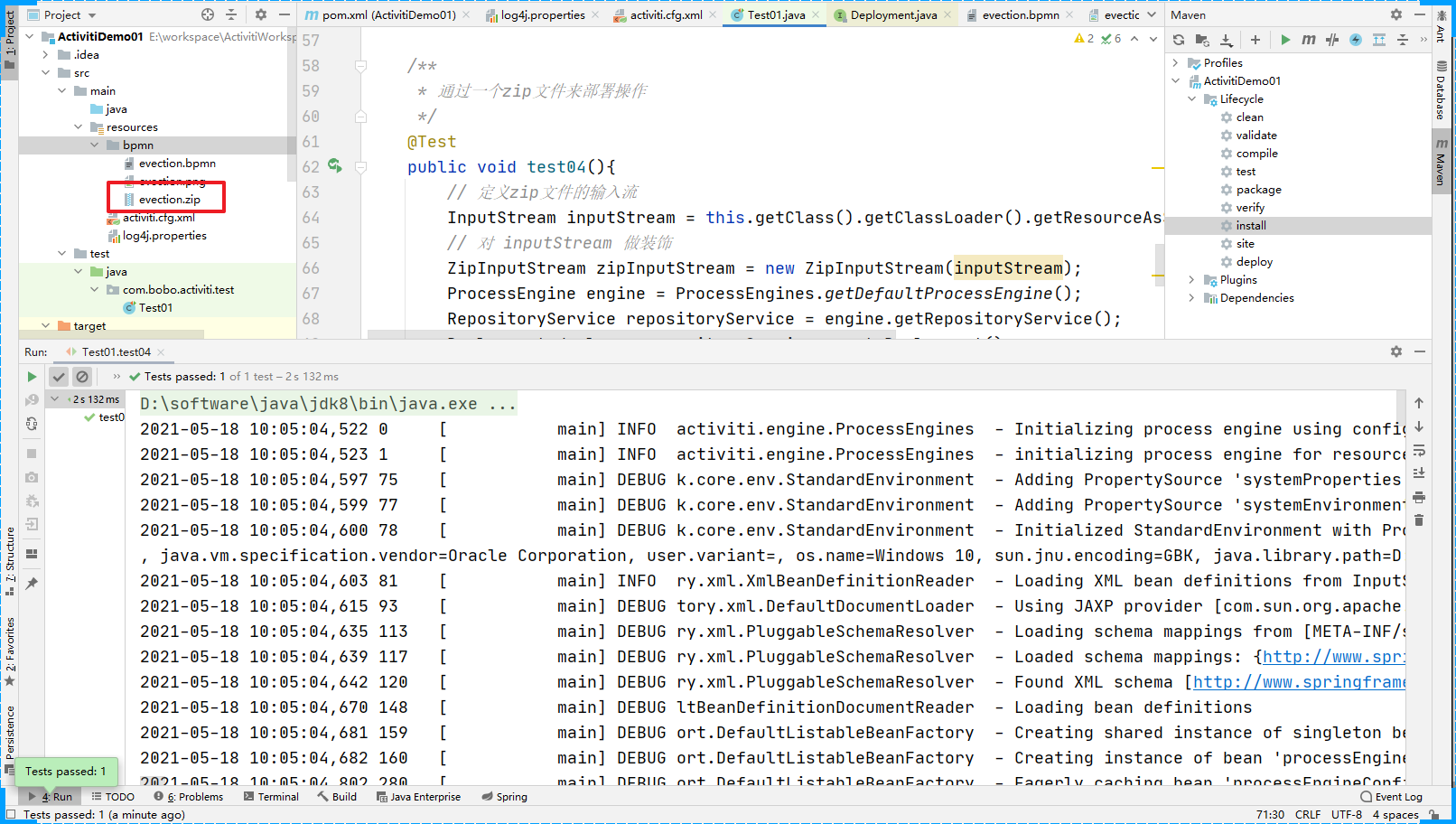Collapse the resources folder
This screenshot has width=1456, height=824.
79,126
